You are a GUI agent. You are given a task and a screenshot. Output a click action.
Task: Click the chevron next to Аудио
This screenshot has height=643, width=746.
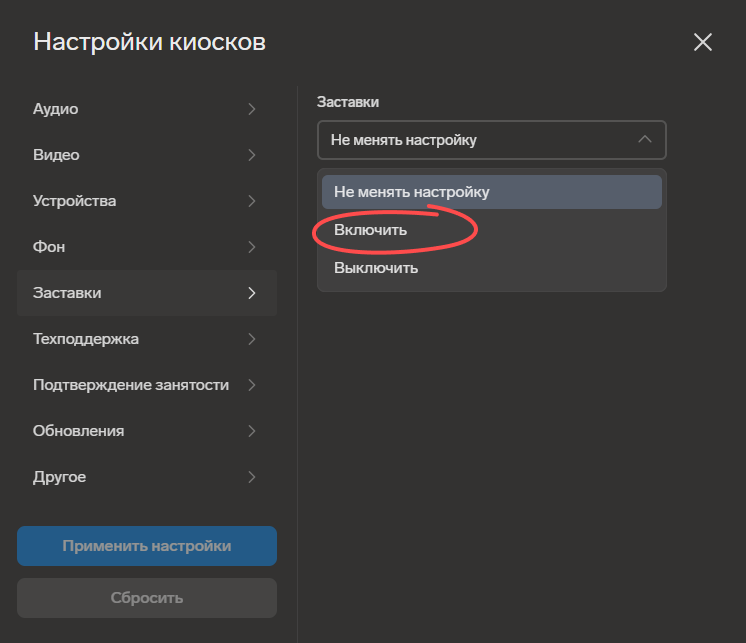(252, 109)
